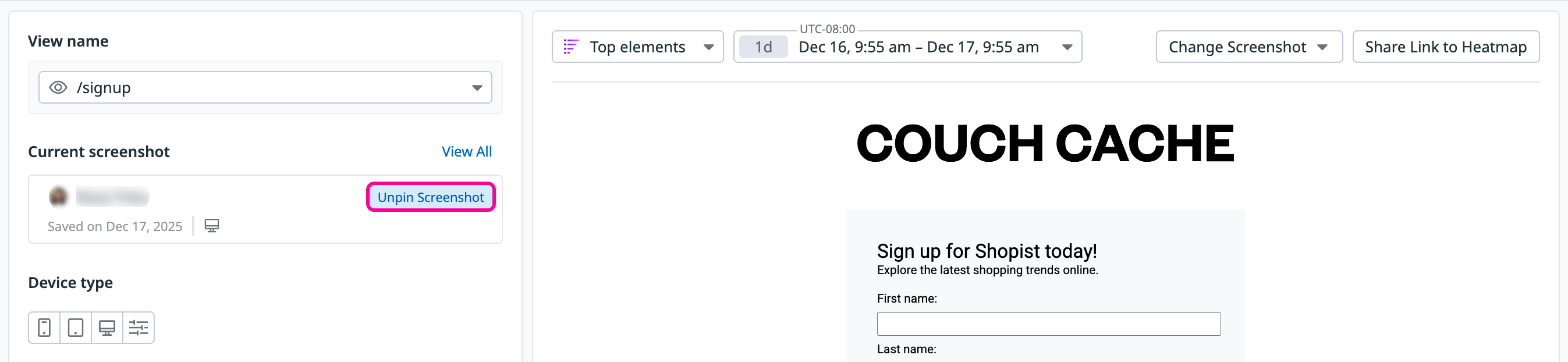Select the desktop monitor device type
Viewport: 1568px width, 362px height.
[107, 328]
